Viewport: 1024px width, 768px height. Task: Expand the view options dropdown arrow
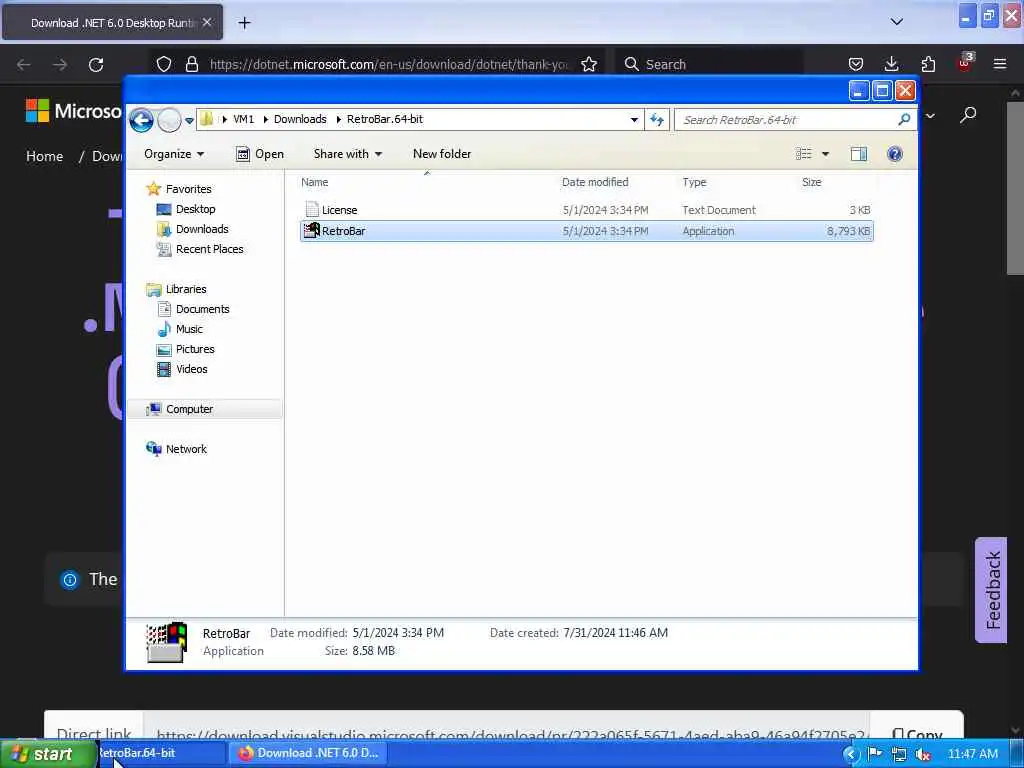point(825,154)
